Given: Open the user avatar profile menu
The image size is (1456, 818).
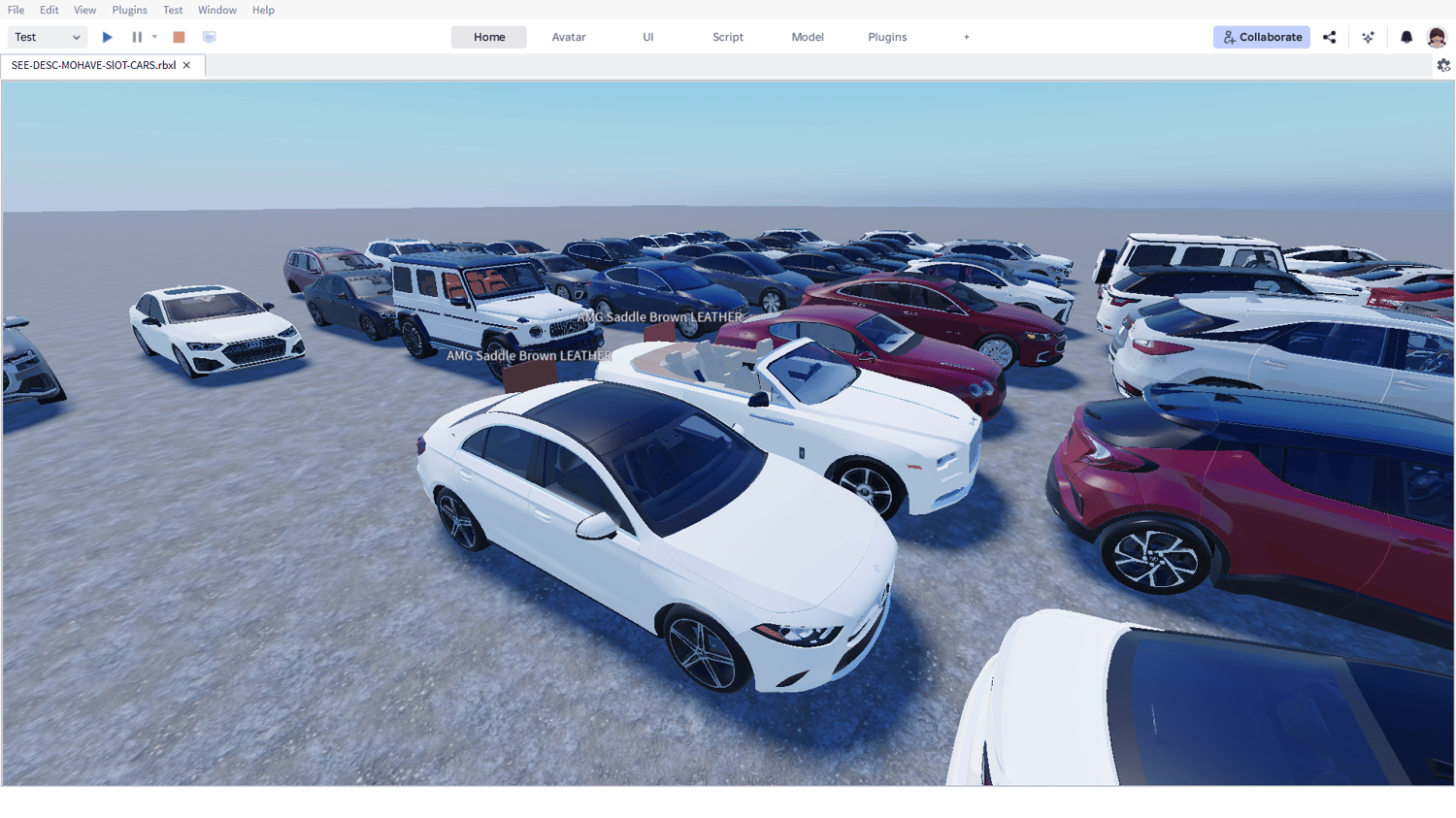Looking at the screenshot, I should tap(1437, 37).
